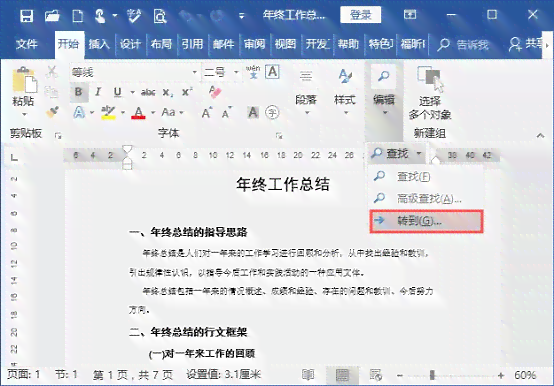Open the font name dropdown showing 等线

point(195,72)
